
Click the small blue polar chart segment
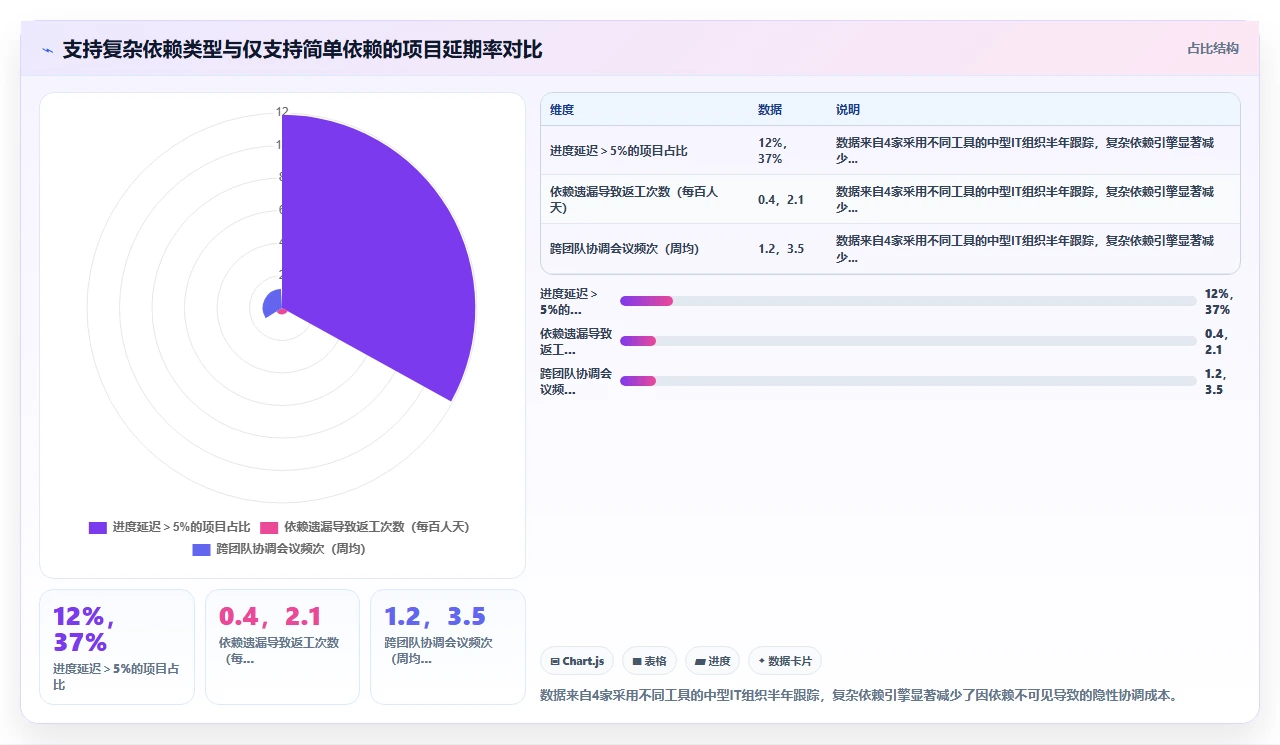coord(272,303)
